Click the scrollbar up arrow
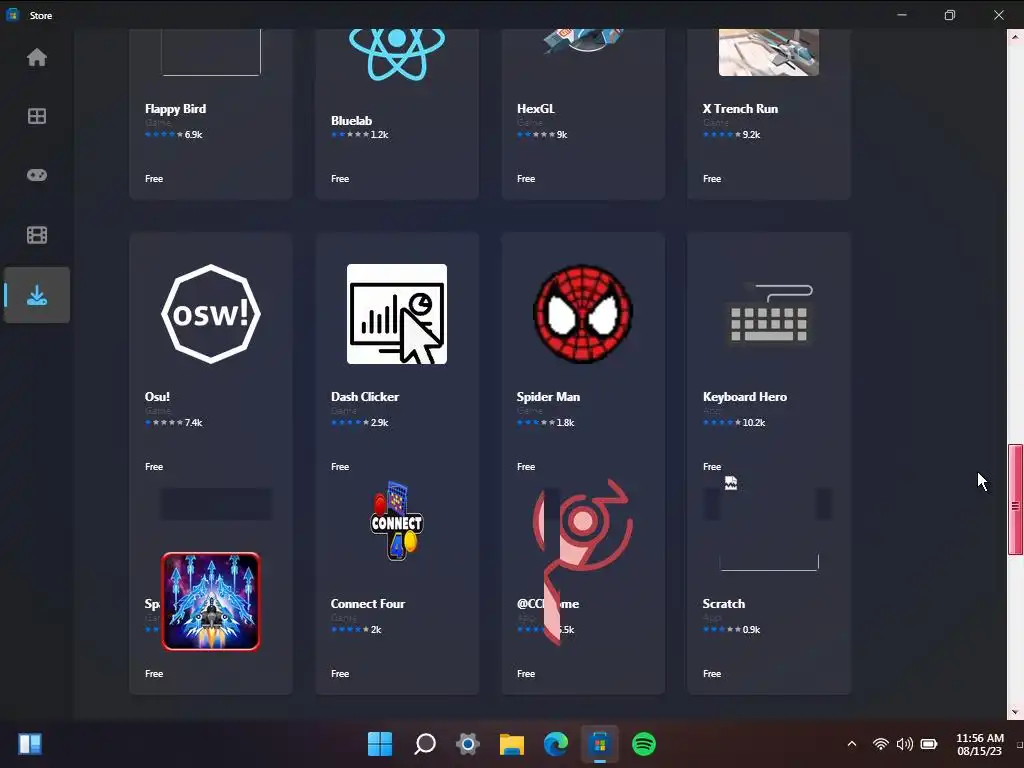 coord(1015,37)
